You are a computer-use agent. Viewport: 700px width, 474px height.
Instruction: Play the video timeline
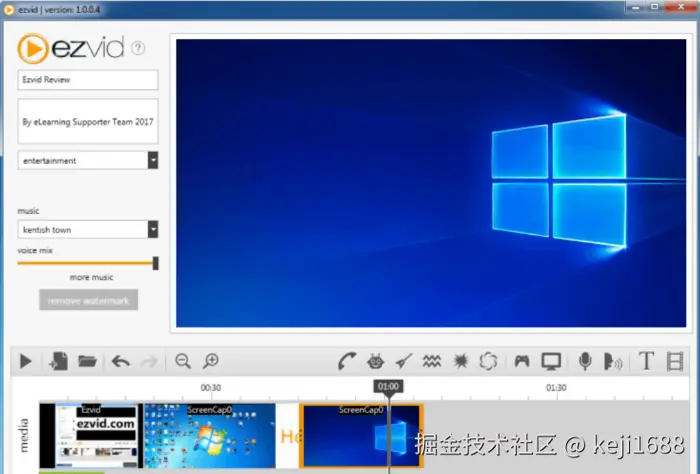pyautogui.click(x=26, y=361)
